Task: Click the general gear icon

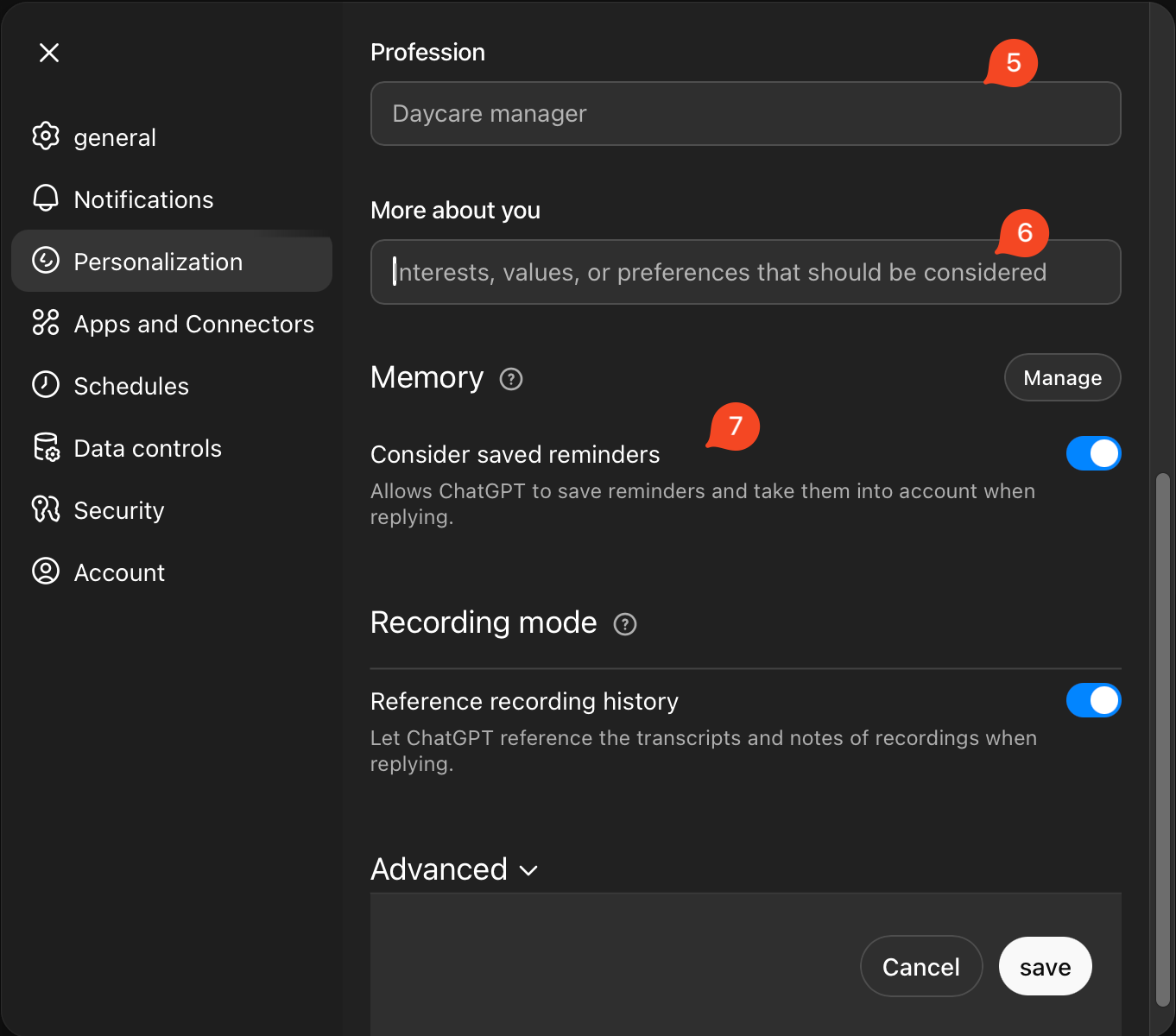Action: point(46,136)
